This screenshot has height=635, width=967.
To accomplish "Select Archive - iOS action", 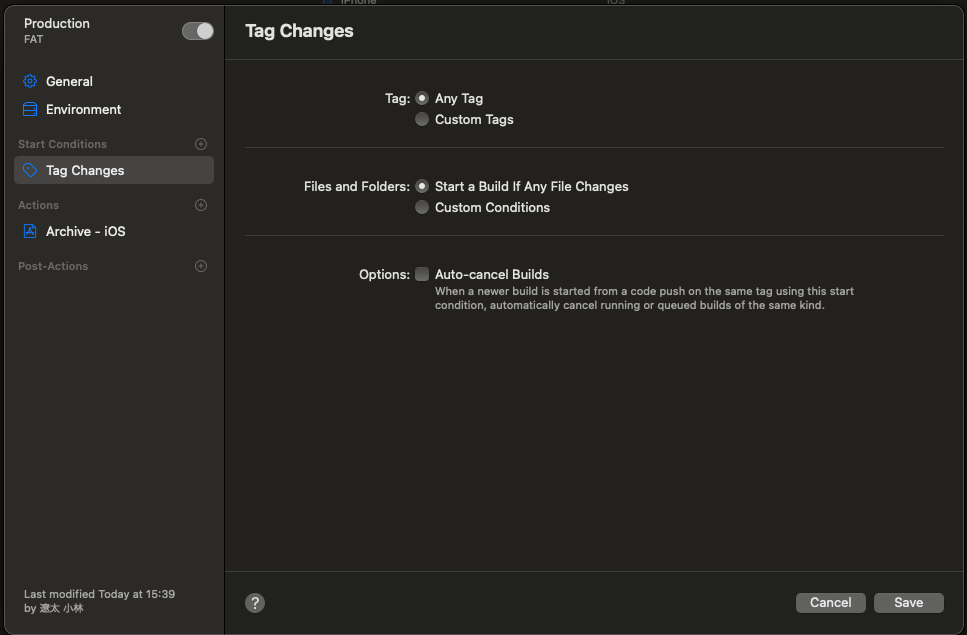I will point(114,231).
